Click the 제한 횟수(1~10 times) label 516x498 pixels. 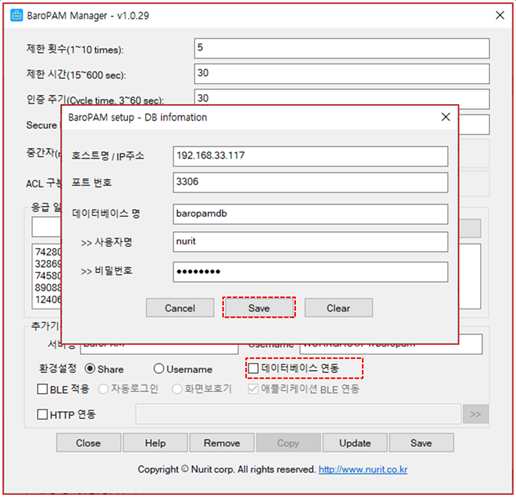coord(75,49)
